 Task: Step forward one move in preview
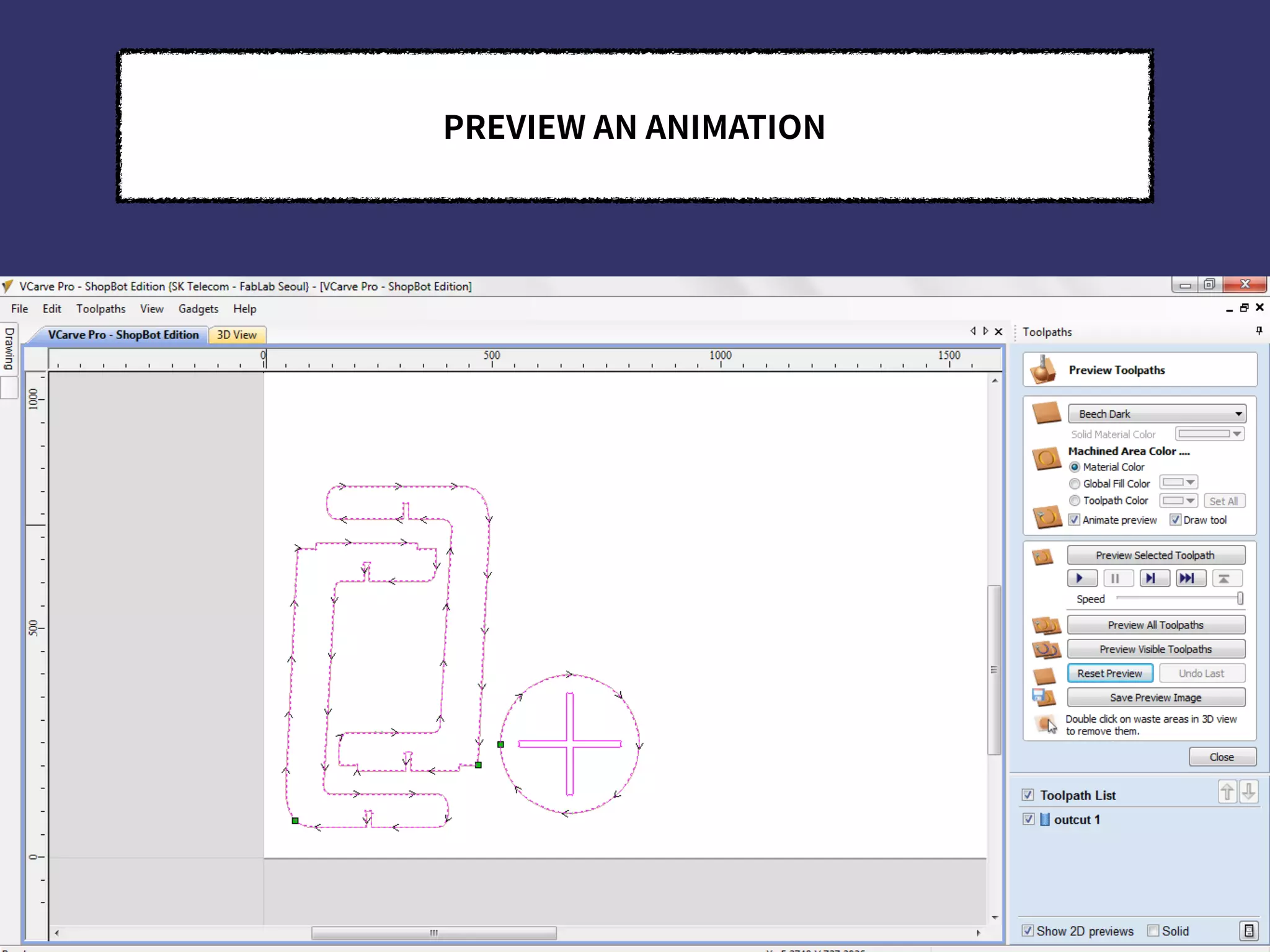click(x=1153, y=578)
